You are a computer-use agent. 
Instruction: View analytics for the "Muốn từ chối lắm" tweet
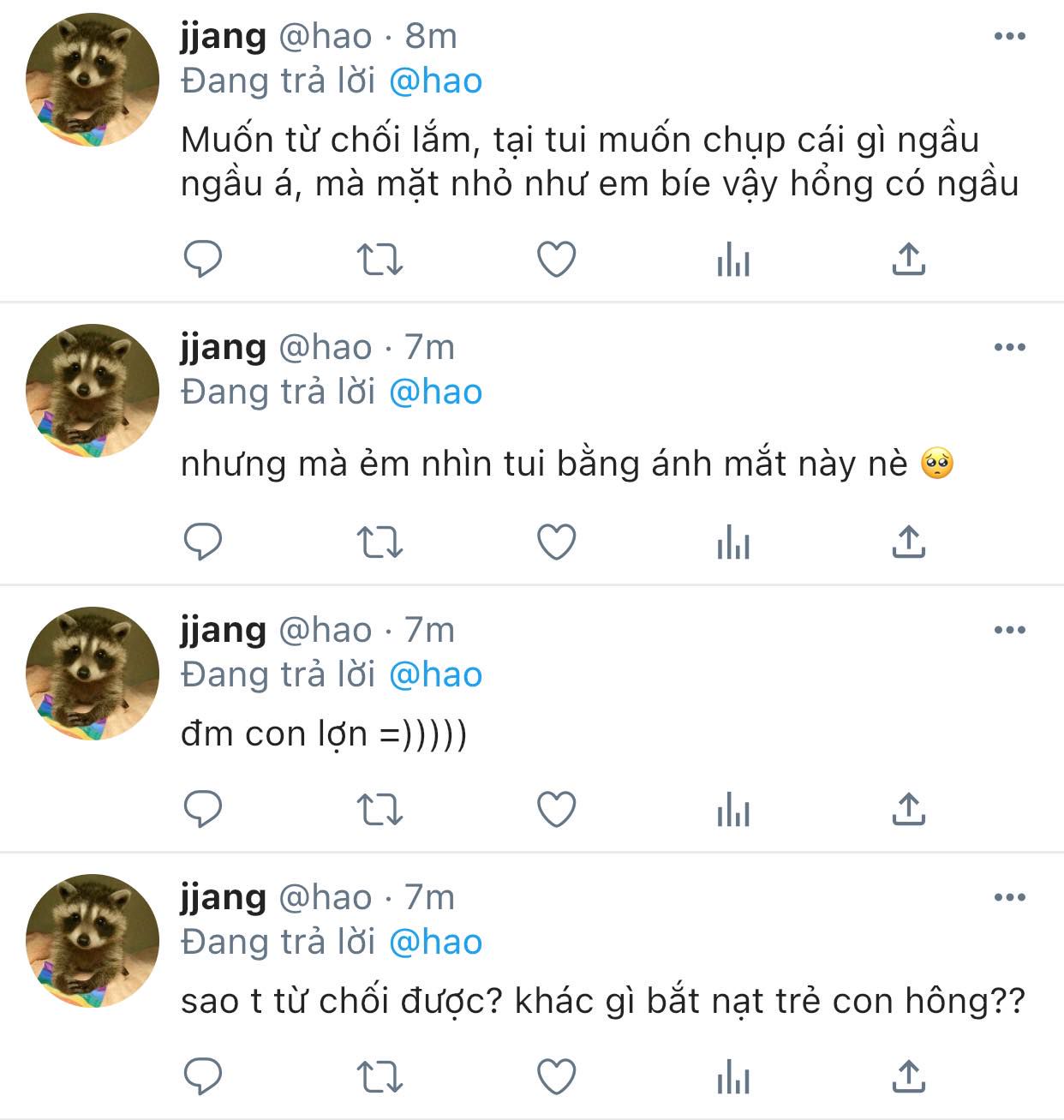(733, 259)
